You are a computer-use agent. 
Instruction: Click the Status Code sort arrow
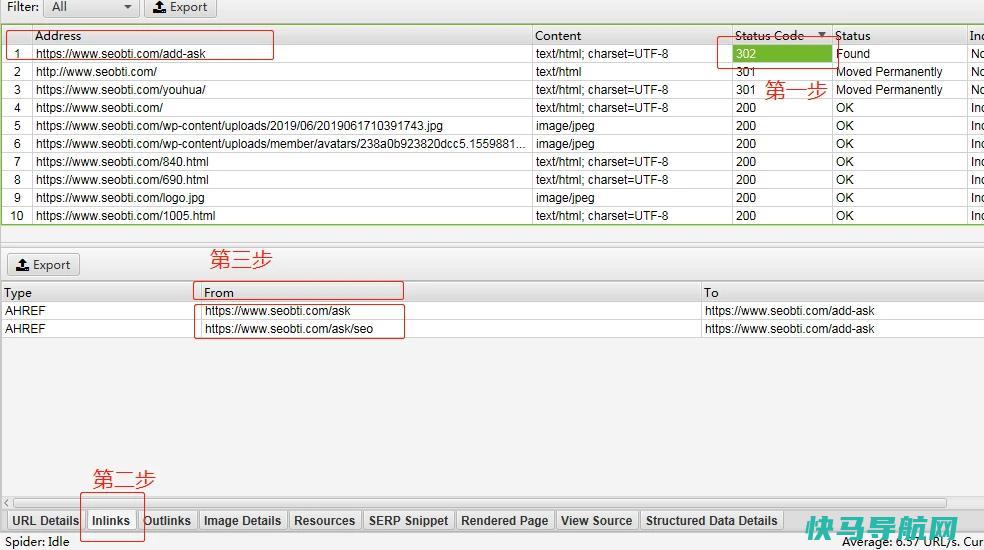click(x=821, y=35)
